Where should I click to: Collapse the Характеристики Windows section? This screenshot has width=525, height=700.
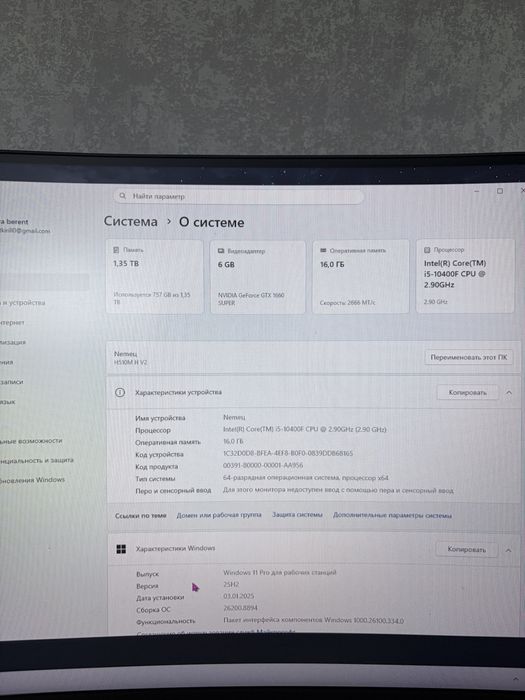[x=508, y=550]
